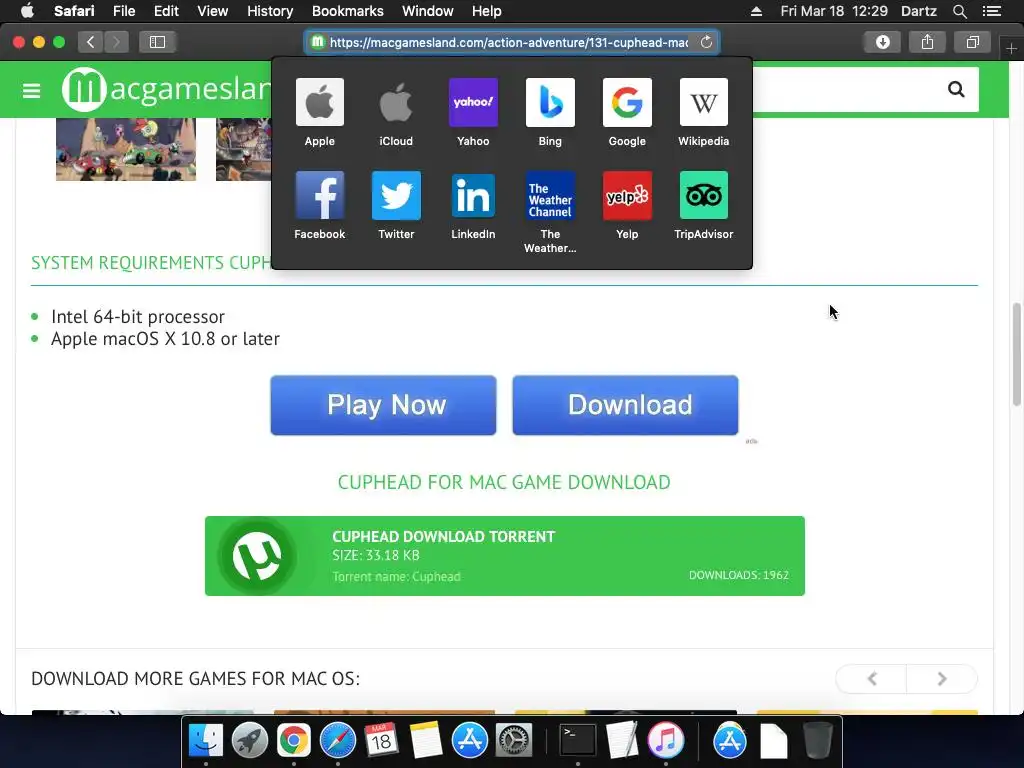The image size is (1024, 768).
Task: Open Trash from the Dock
Action: 818,741
